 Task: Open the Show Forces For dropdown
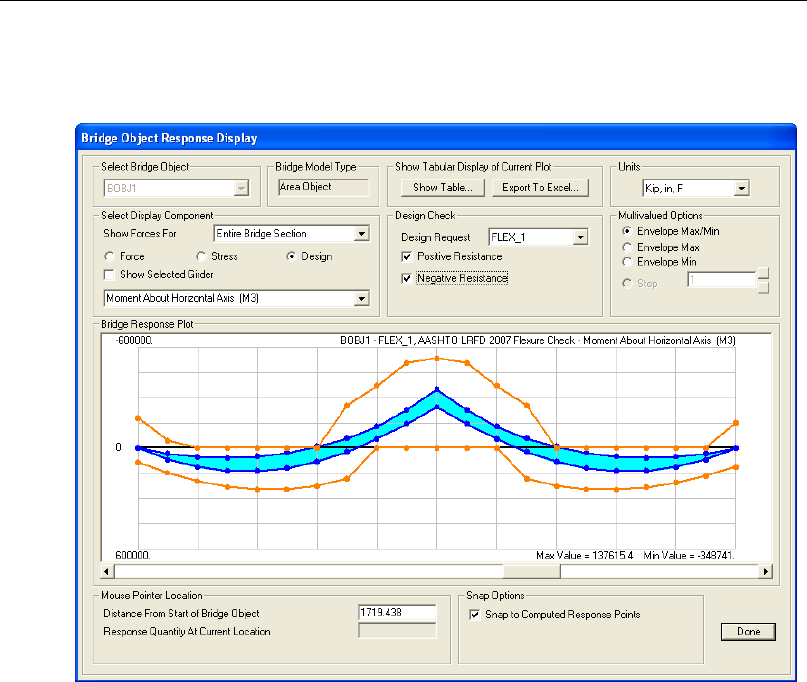coord(362,234)
